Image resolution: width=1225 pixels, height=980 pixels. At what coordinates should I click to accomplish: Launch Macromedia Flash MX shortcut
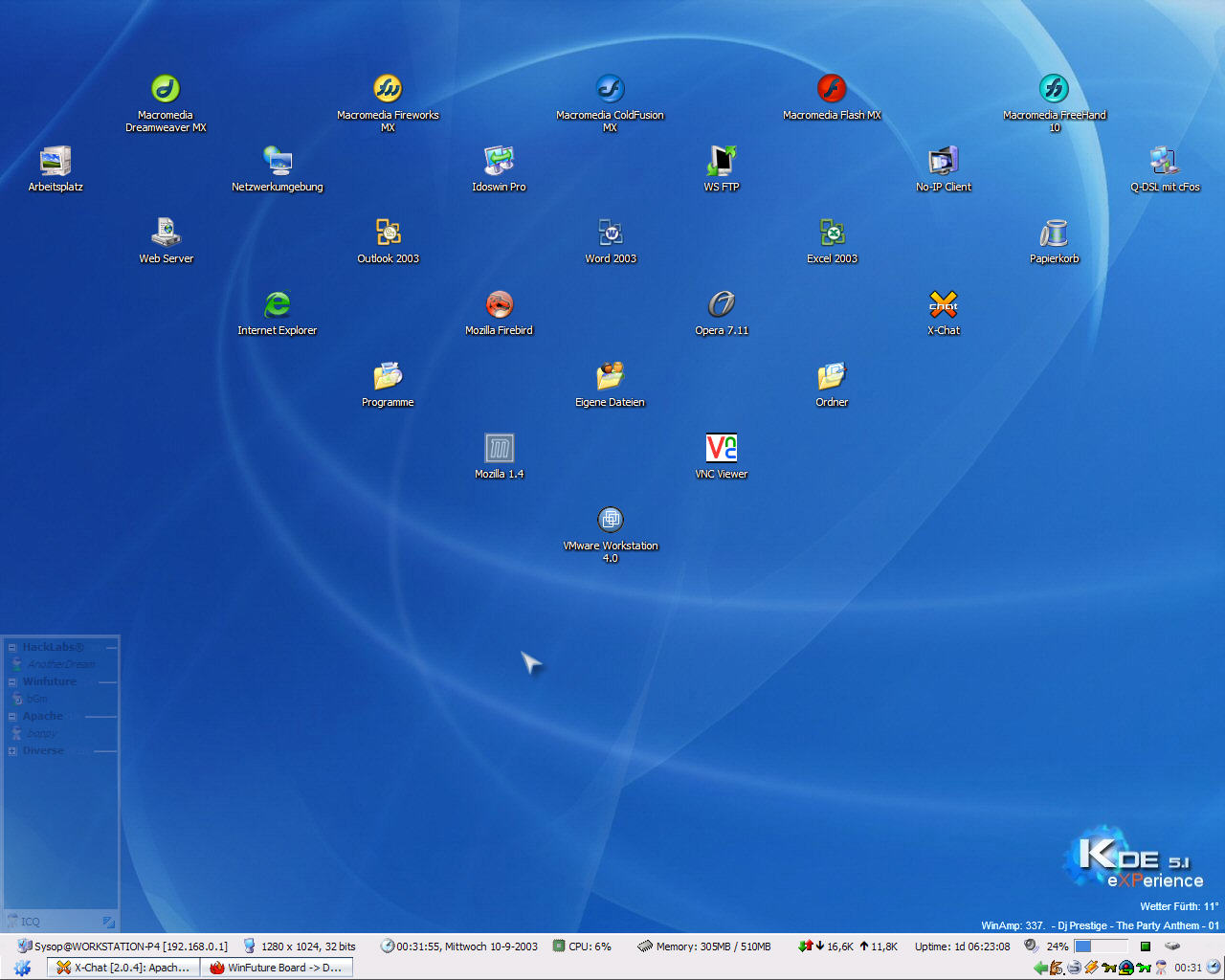click(832, 89)
